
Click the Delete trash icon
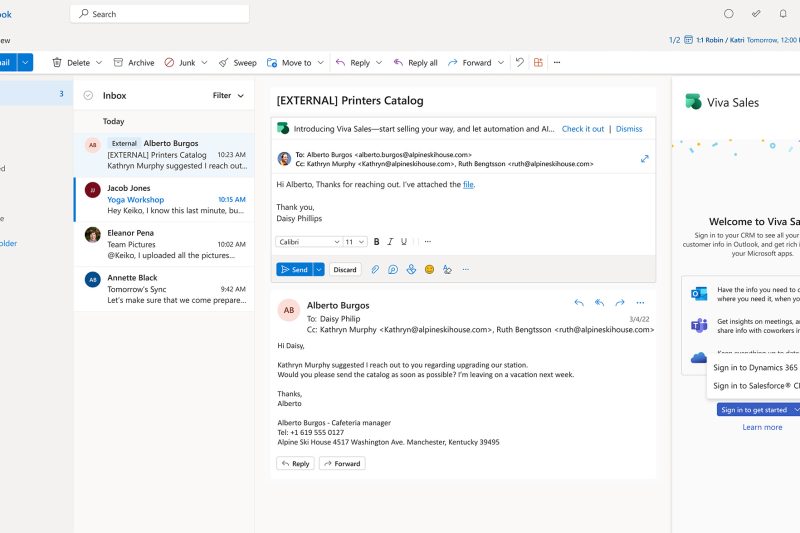pyautogui.click(x=57, y=63)
